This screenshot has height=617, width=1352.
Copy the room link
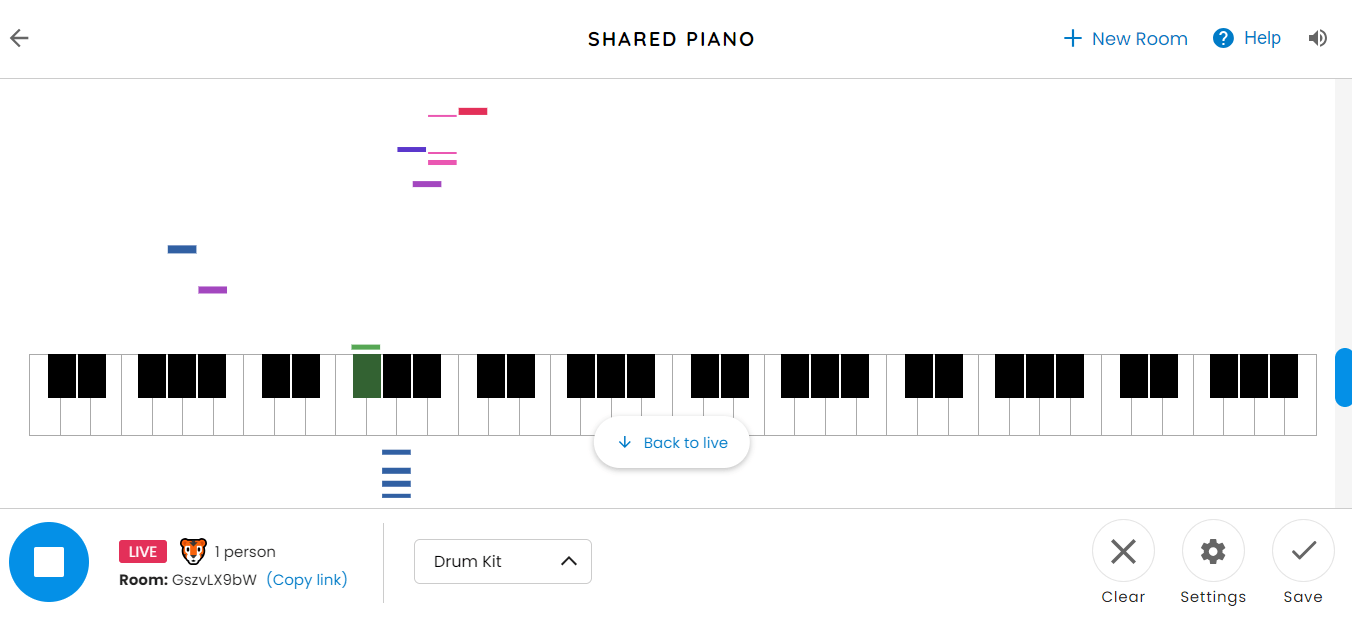307,579
